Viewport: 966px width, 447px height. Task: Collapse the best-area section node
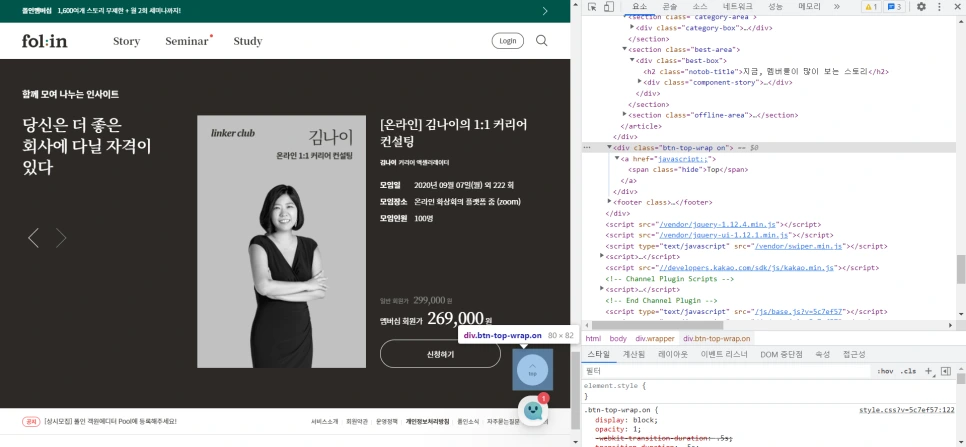pyautogui.click(x=625, y=49)
